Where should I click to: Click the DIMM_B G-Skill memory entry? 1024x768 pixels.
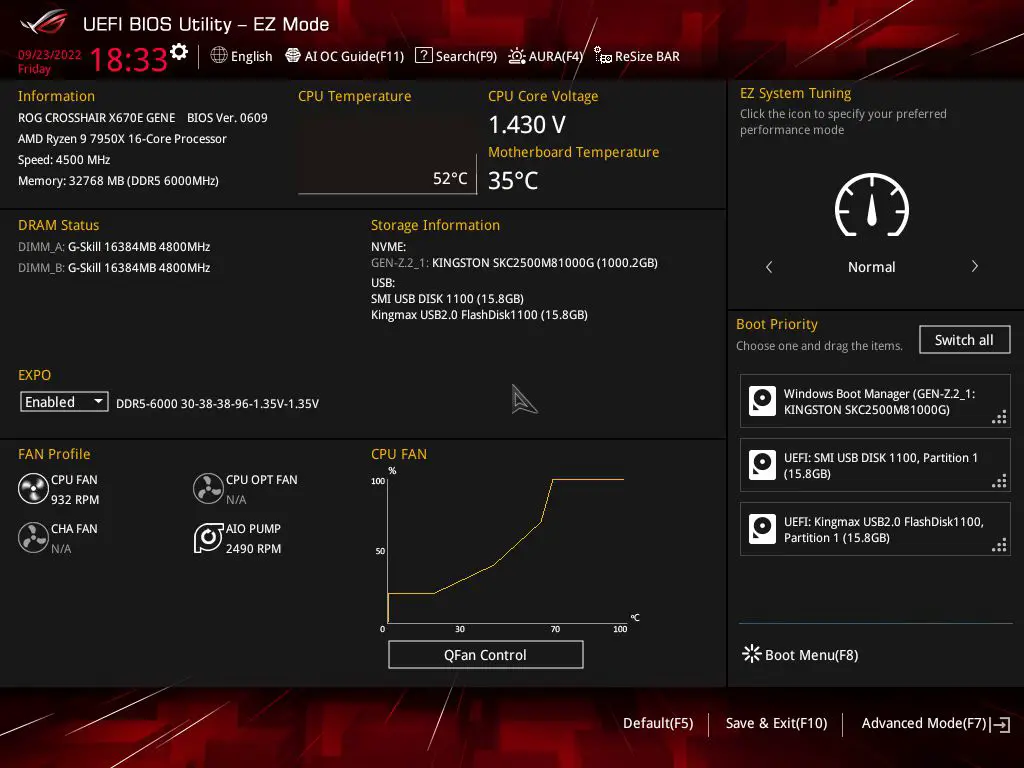pyautogui.click(x=114, y=268)
